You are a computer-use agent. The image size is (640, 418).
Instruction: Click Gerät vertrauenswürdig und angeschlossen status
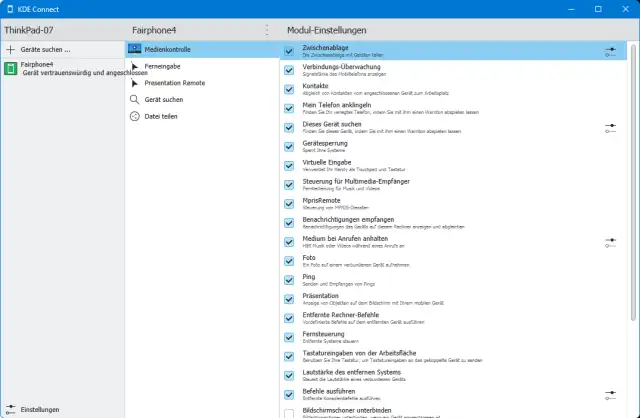click(x=85, y=73)
